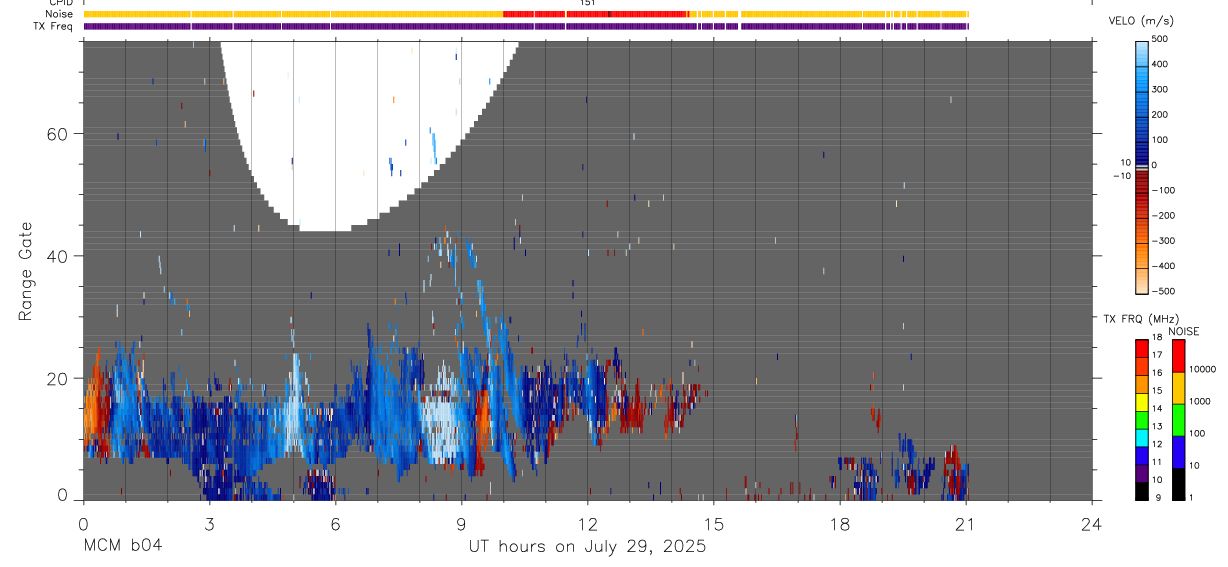1228x567 pixels.
Task: Click the 1 label on NOISE scale
Action: coord(1192,497)
